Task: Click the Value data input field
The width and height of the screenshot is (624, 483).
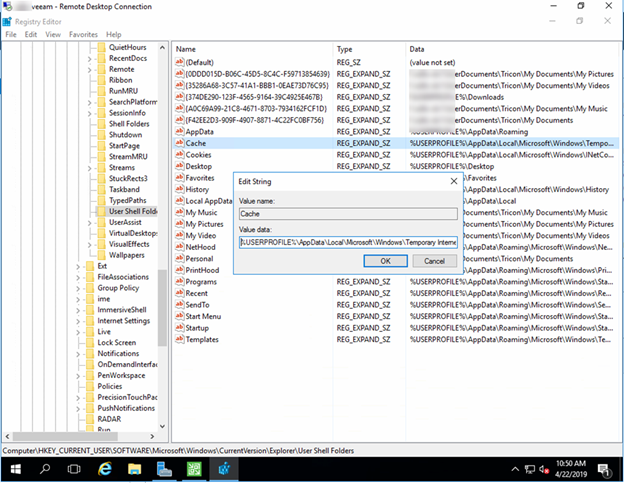Action: [x=348, y=242]
